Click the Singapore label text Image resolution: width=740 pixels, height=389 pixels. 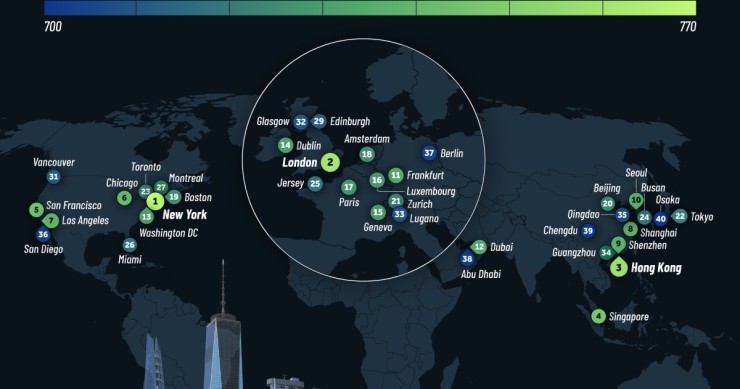[629, 317]
